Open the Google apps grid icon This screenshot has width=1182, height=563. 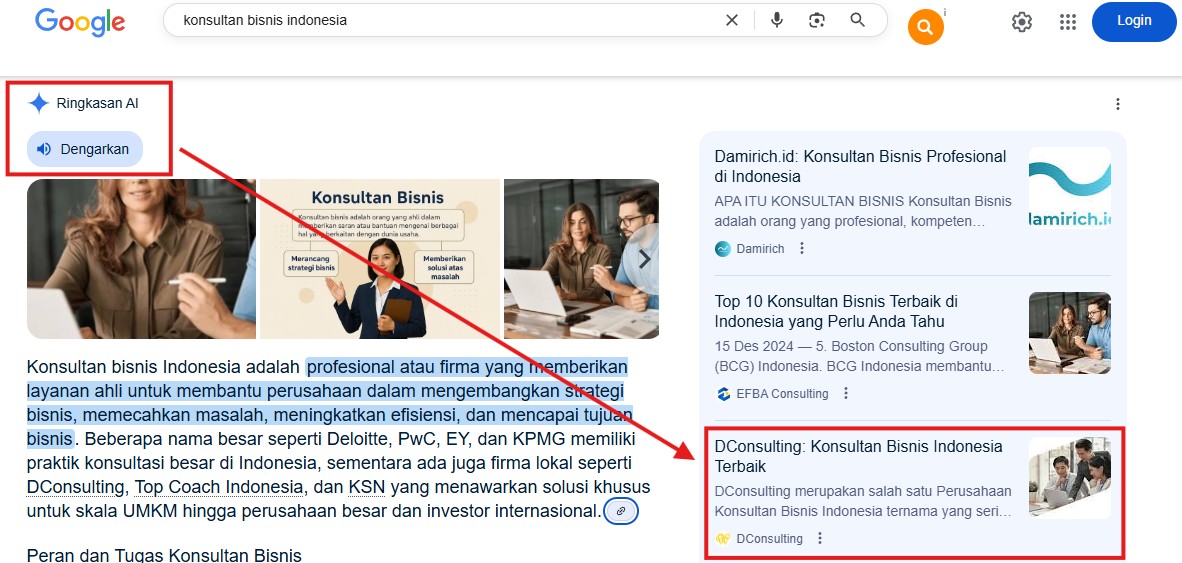pos(1067,22)
